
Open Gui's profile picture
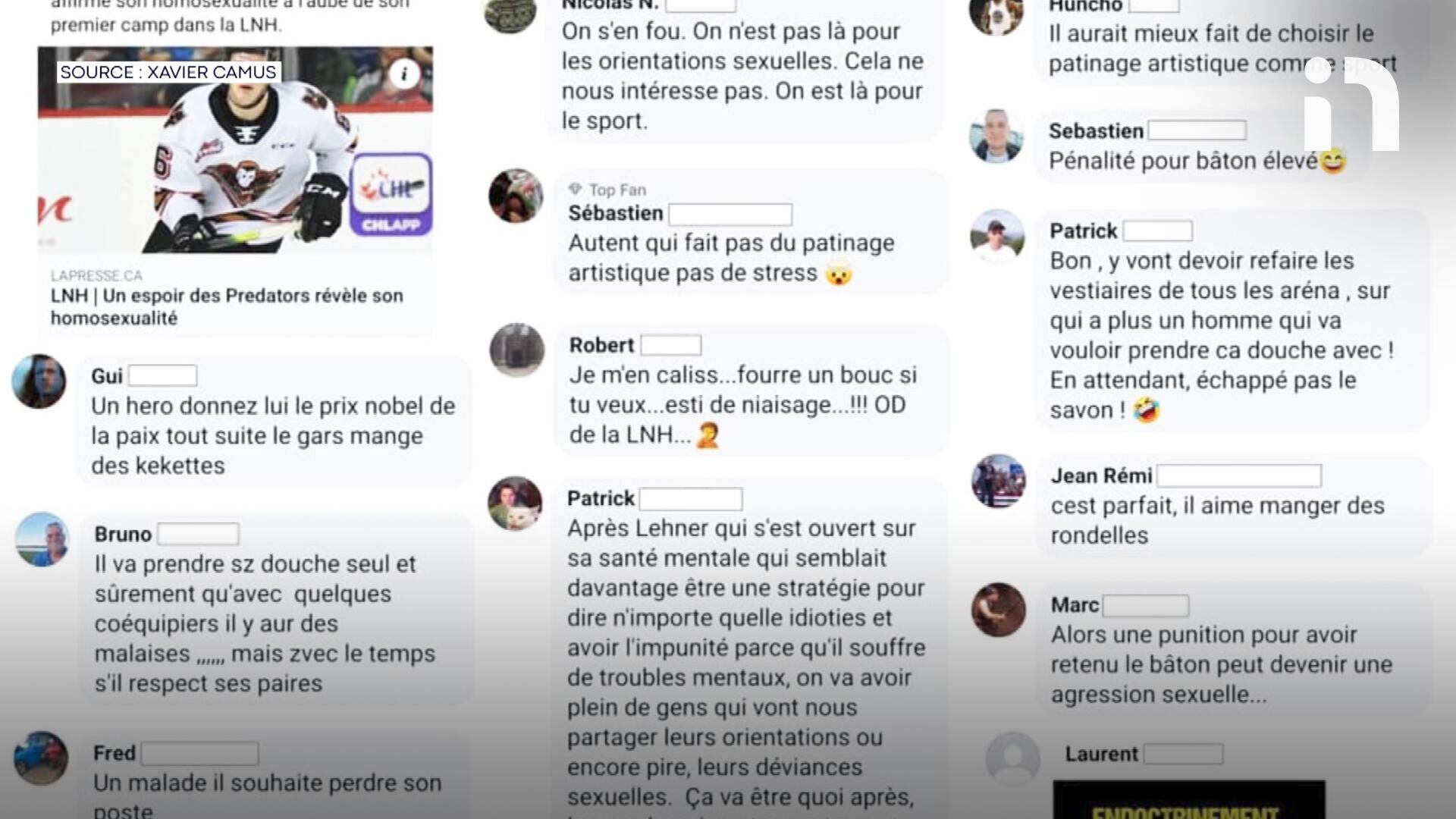(x=39, y=381)
